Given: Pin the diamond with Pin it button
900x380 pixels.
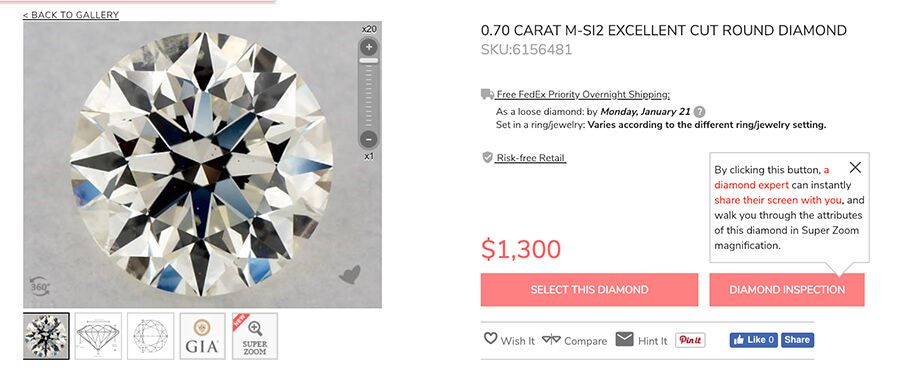Looking at the screenshot, I should (690, 340).
